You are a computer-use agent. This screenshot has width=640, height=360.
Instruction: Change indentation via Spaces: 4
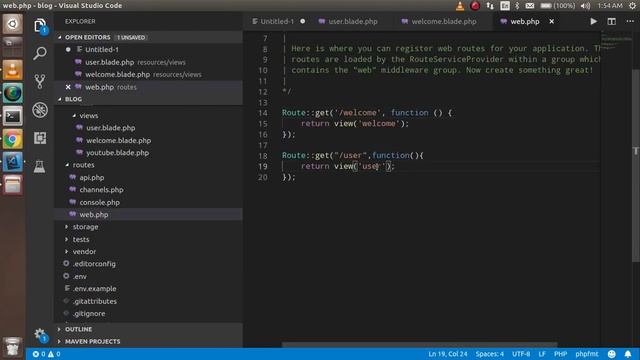coord(490,354)
